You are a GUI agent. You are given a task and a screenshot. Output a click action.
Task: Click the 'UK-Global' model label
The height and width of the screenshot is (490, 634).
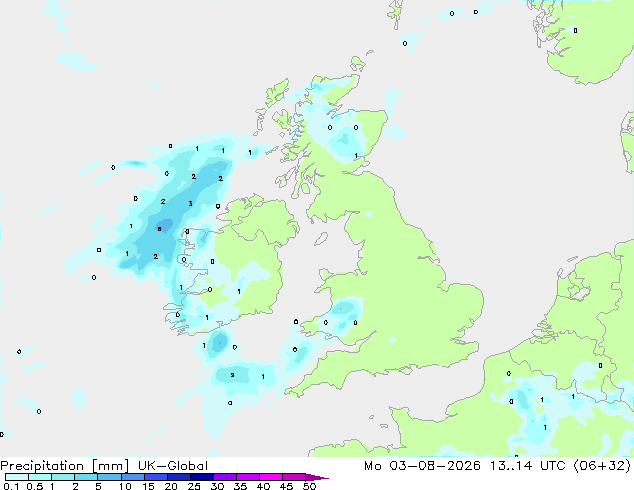point(173,466)
